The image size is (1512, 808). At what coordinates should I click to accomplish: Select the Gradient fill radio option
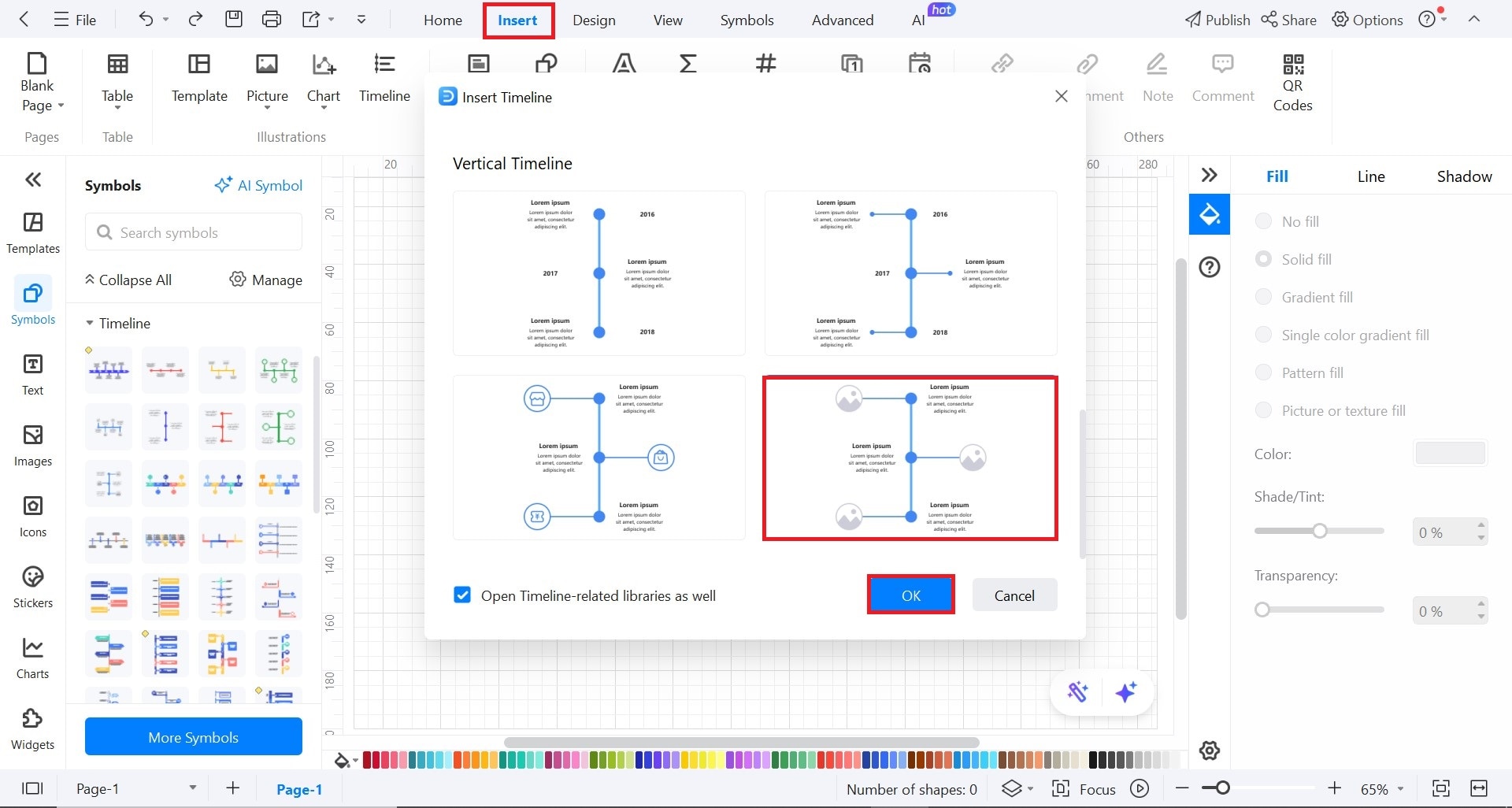tap(1263, 297)
